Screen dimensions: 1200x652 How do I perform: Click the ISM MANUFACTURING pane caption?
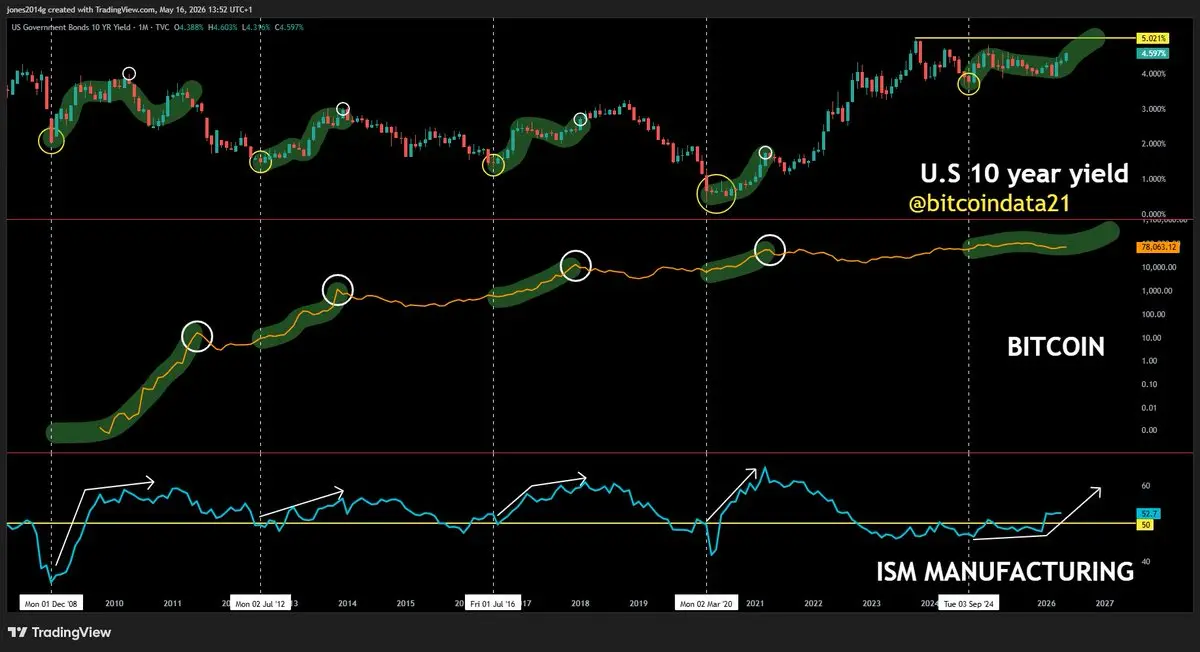point(1005,572)
